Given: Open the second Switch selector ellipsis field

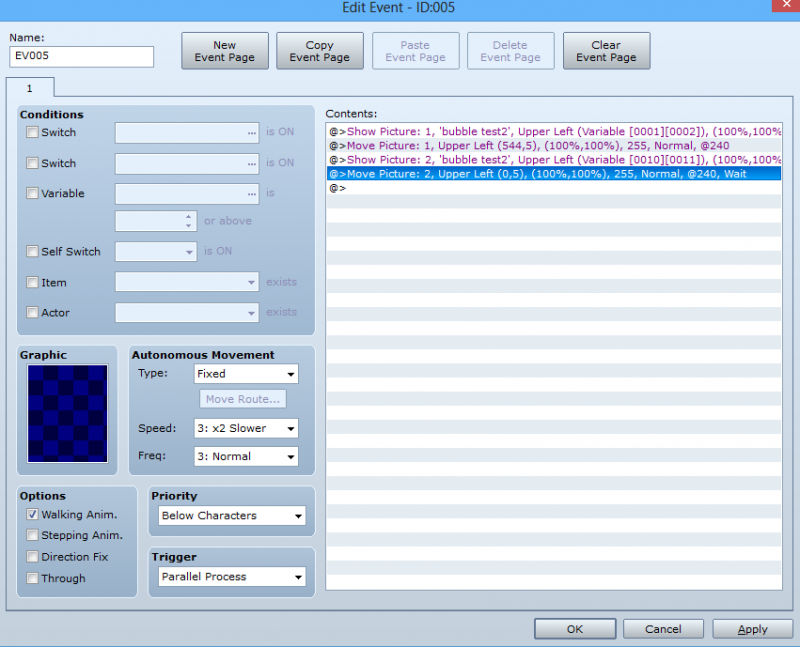Looking at the screenshot, I should pyautogui.click(x=187, y=164).
